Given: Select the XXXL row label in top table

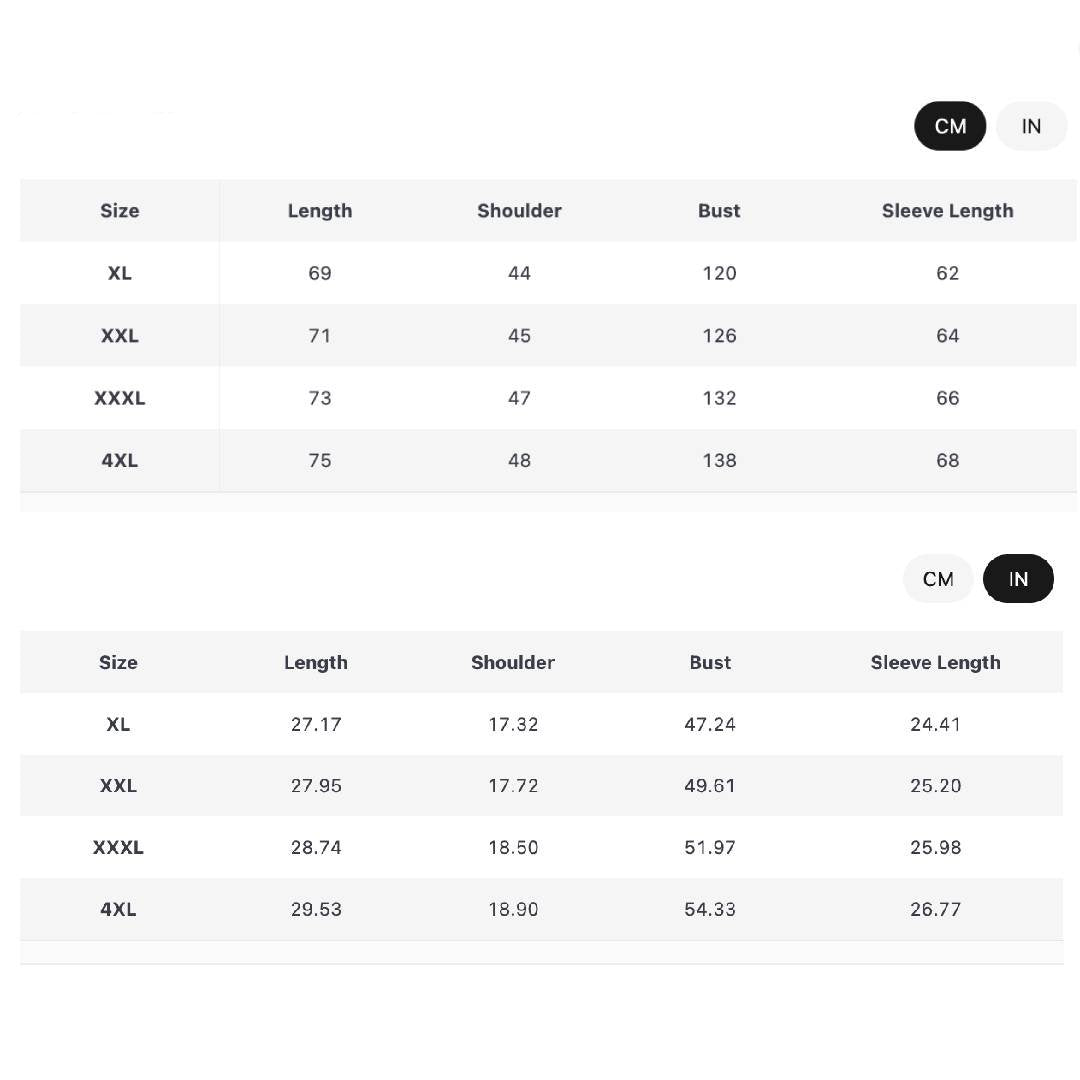Looking at the screenshot, I should 119,398.
